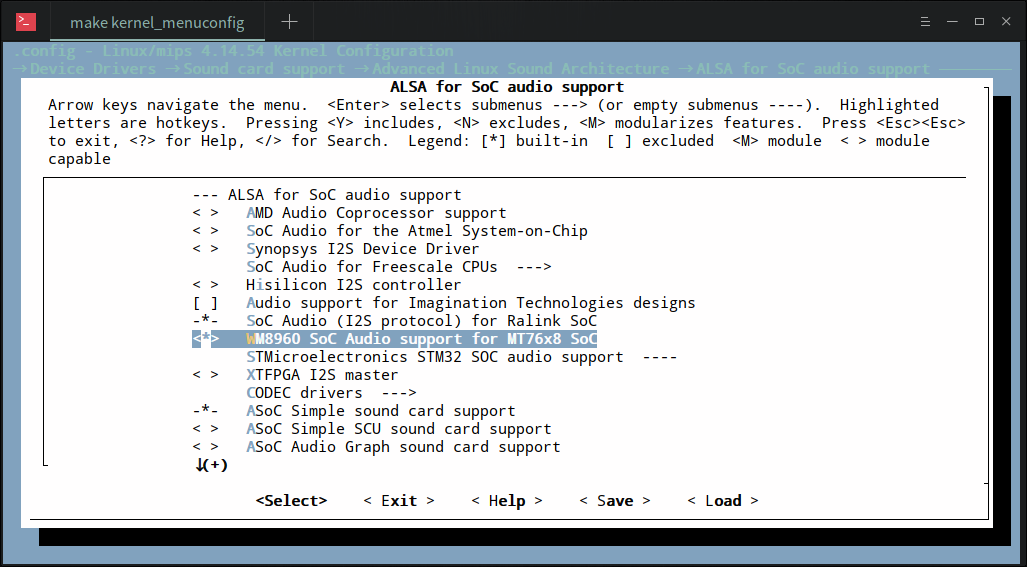Click the down-arrow (+) more items indicator
This screenshot has width=1027, height=567.
click(x=211, y=466)
